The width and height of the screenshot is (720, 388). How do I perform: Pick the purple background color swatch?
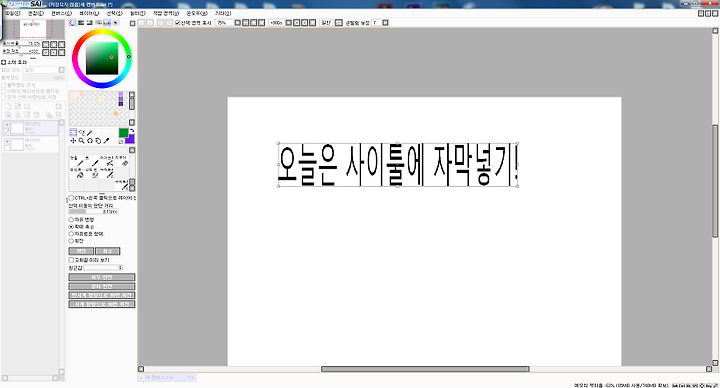[x=132, y=140]
